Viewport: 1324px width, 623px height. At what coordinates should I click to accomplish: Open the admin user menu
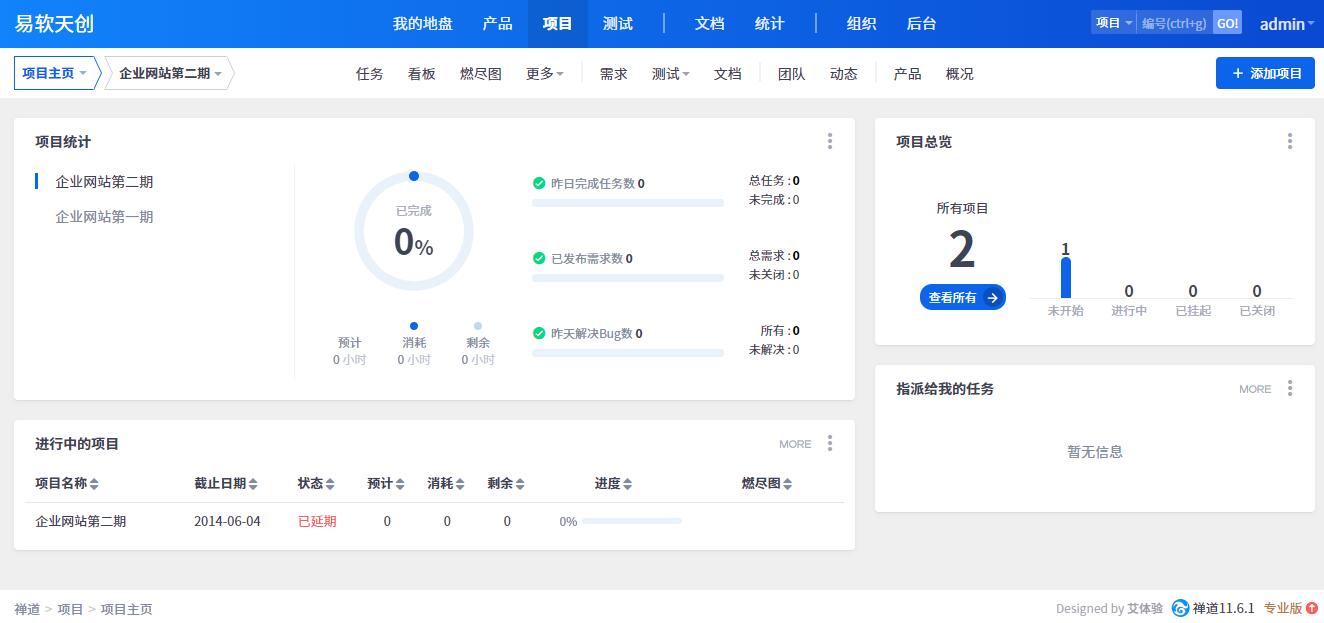[1287, 24]
